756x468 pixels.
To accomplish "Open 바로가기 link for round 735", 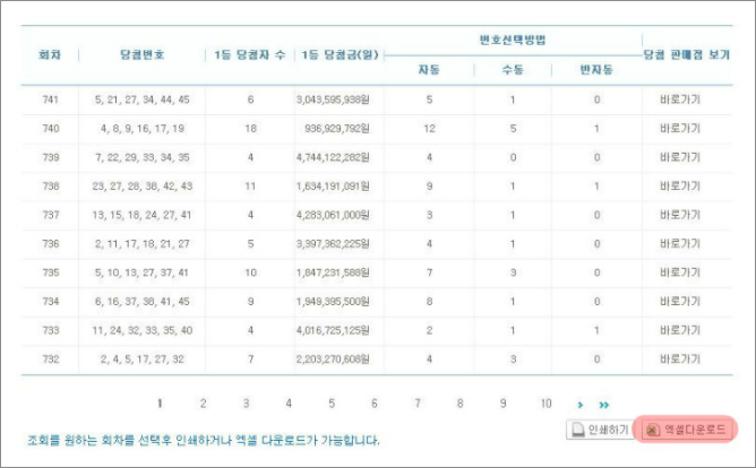I will pyautogui.click(x=680, y=272).
